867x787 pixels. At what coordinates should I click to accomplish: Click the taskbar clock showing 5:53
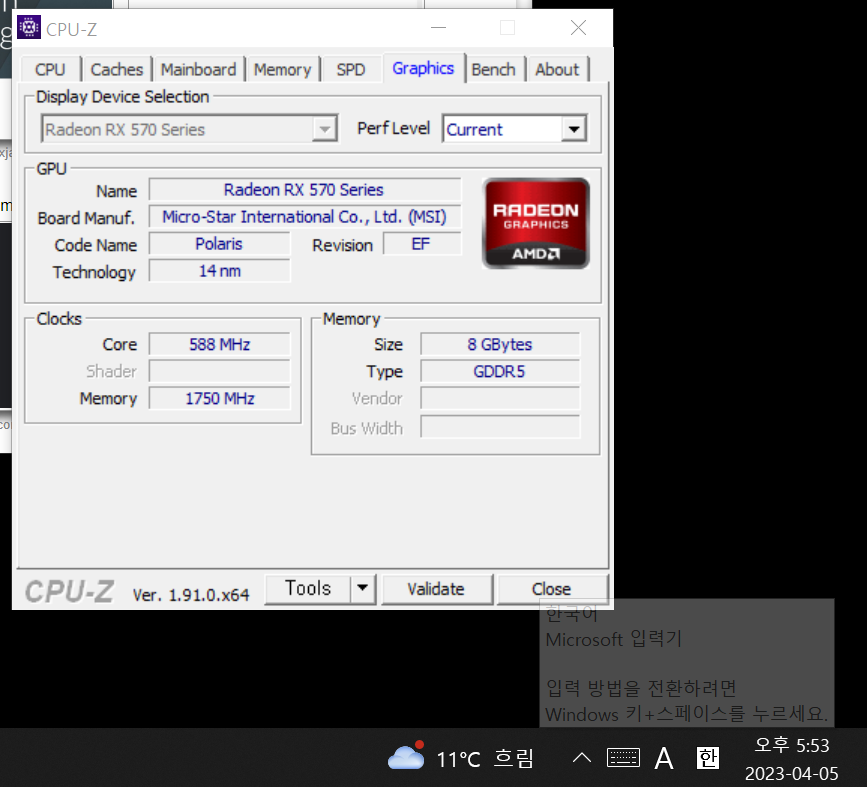pos(792,745)
